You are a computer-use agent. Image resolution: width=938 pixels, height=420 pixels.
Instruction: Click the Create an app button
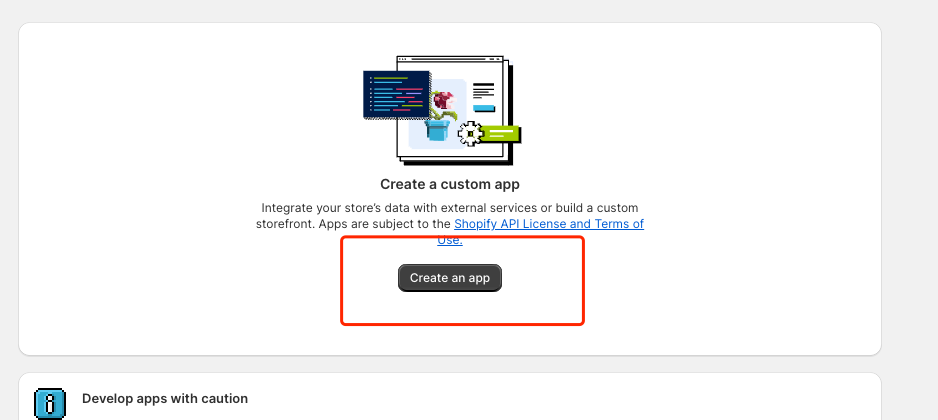[450, 278]
